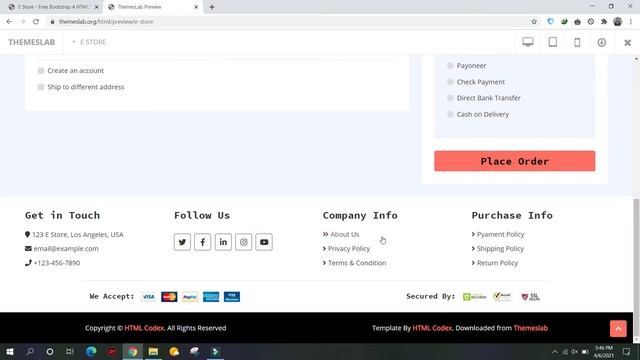Switch to desktop preview mode
This screenshot has width=640, height=360.
(x=528, y=42)
